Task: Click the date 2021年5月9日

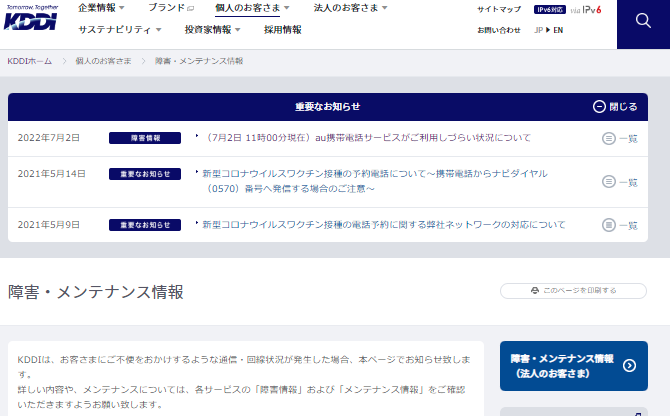Action: tap(49, 225)
